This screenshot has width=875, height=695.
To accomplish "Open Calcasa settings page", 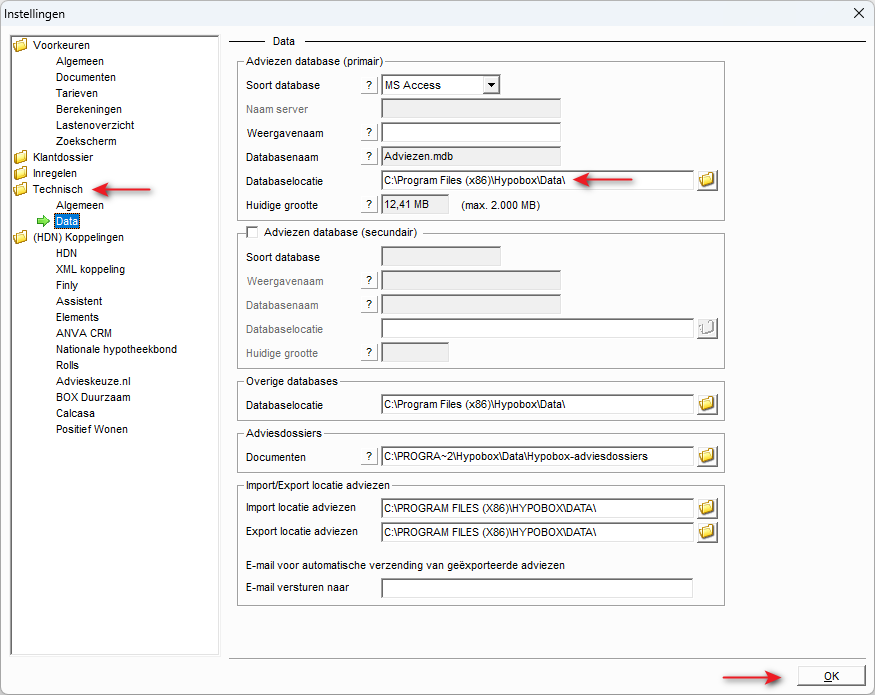I will tap(75, 413).
